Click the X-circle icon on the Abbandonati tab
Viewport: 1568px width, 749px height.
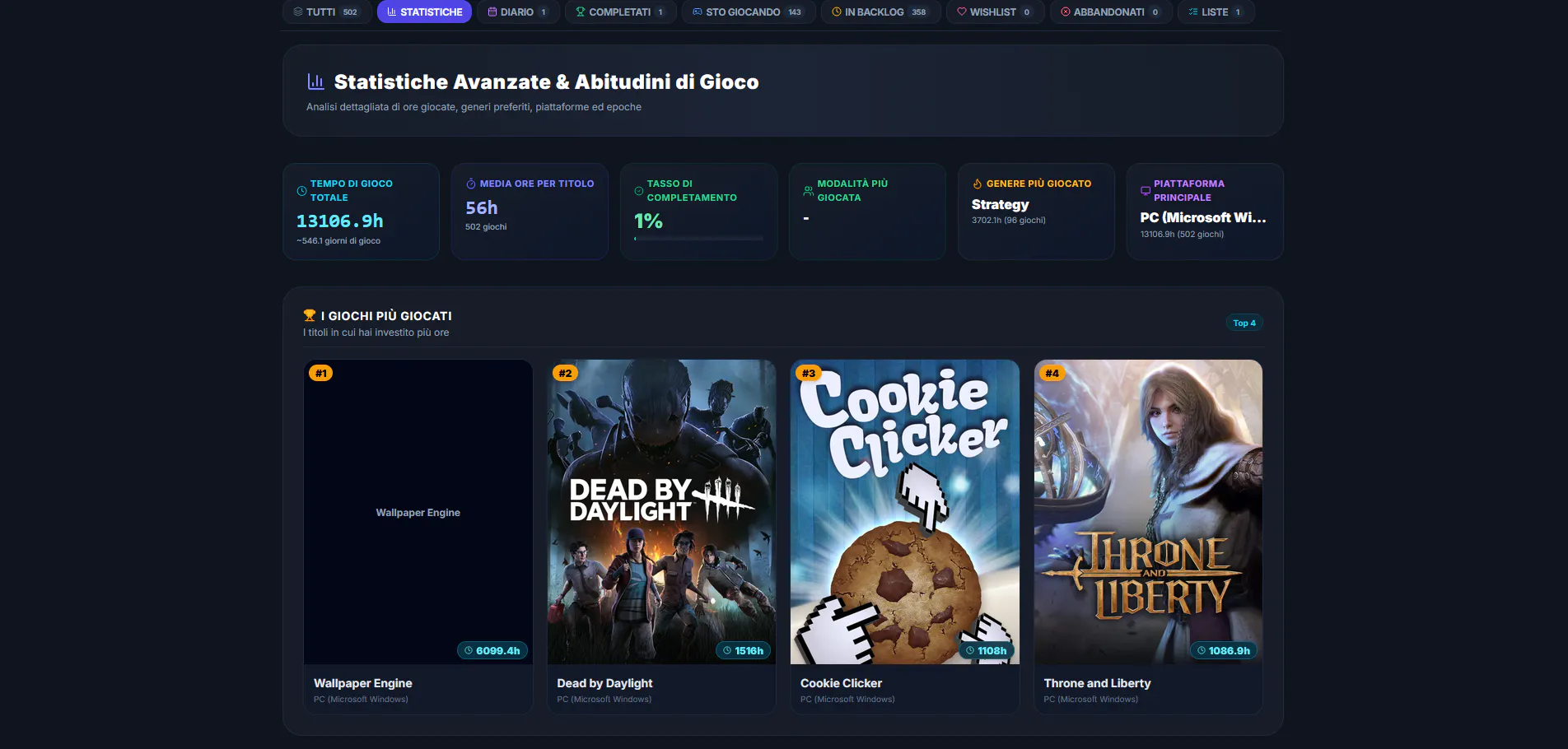coord(1066,12)
